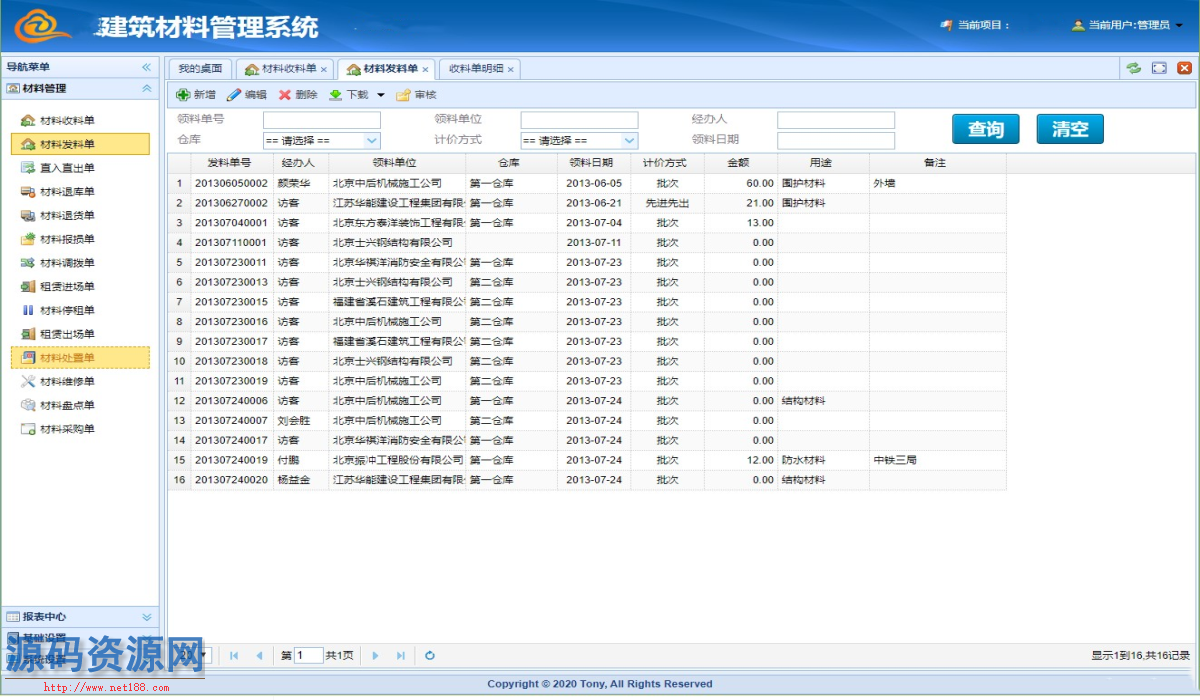Close the 材料收料单 tab

point(324,69)
